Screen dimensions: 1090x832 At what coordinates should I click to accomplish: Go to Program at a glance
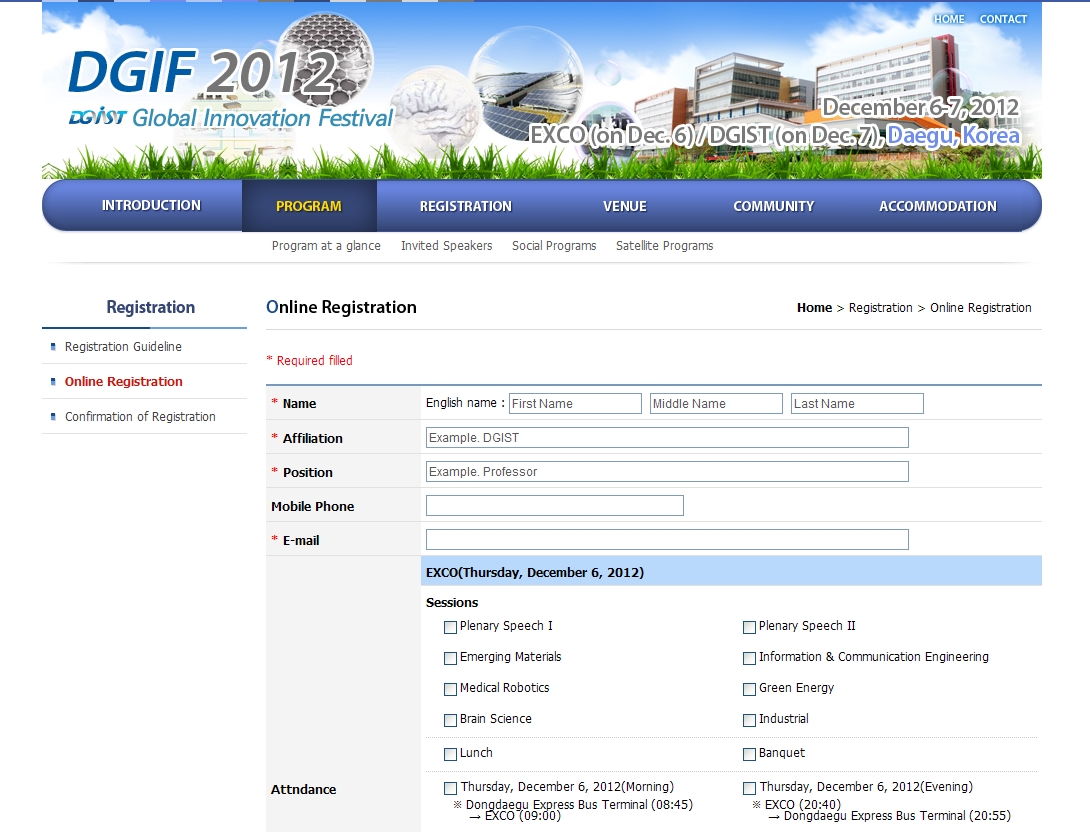326,245
